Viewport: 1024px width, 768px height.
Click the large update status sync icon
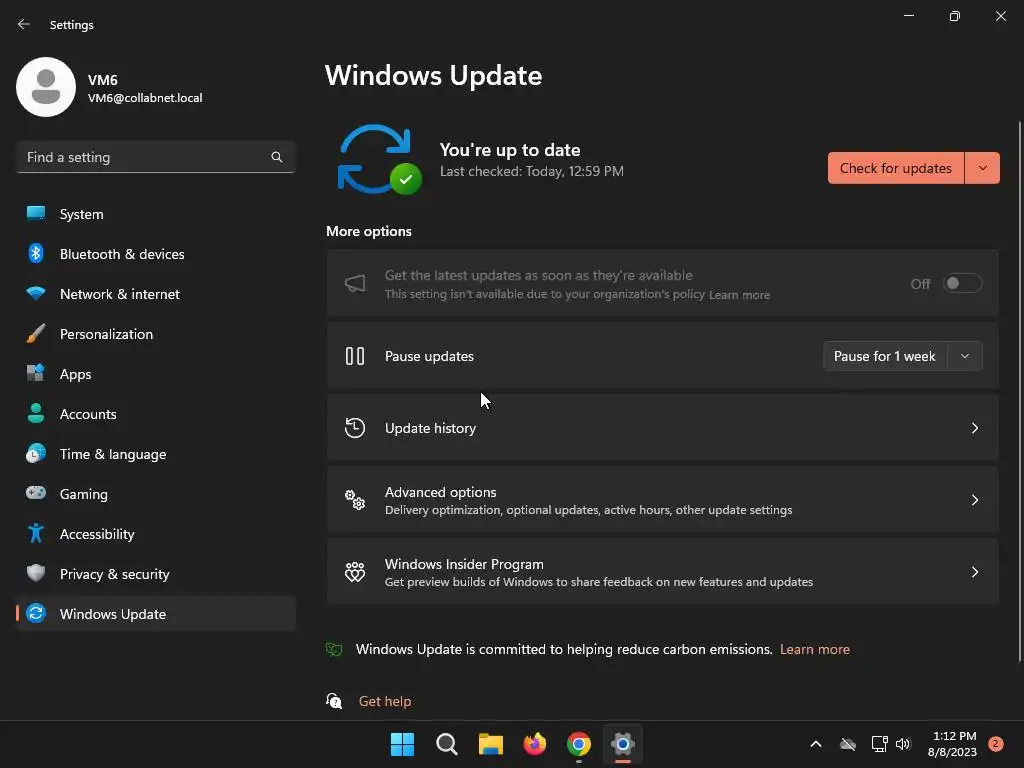pos(379,159)
